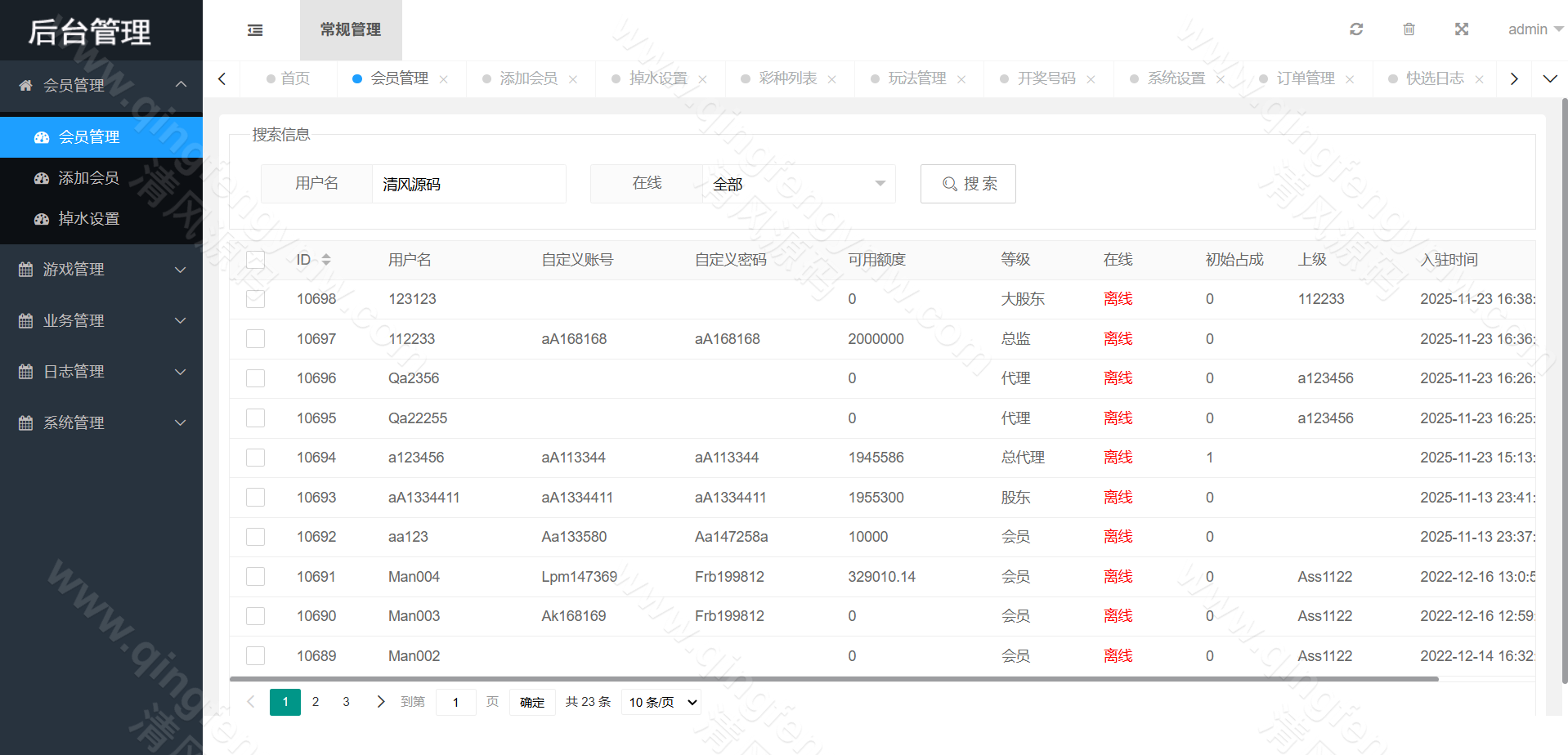Open the 在线 status filter dropdown
Screen dimensions: 1568x755
tap(797, 184)
